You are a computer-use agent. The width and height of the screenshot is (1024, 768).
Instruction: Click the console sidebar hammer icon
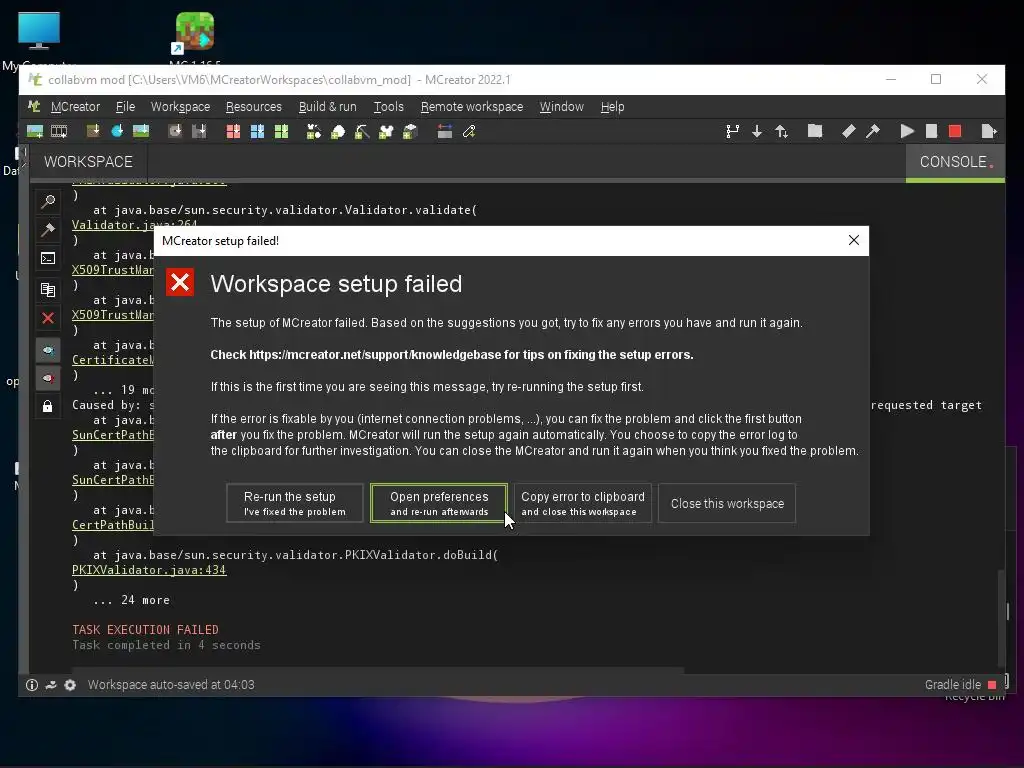[x=48, y=229]
